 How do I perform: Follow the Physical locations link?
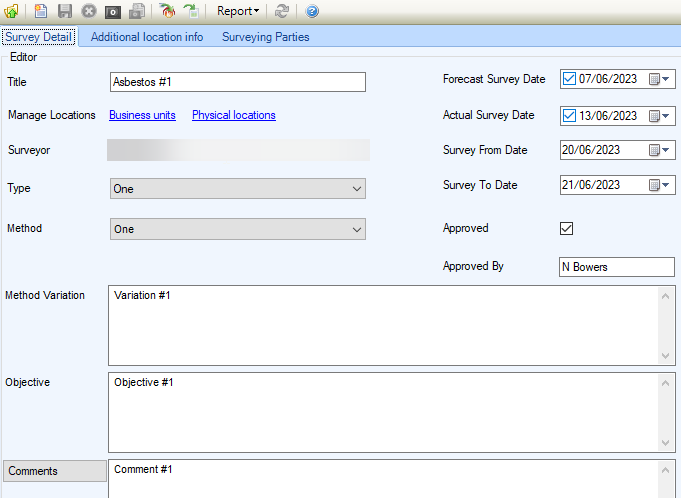click(x=233, y=115)
